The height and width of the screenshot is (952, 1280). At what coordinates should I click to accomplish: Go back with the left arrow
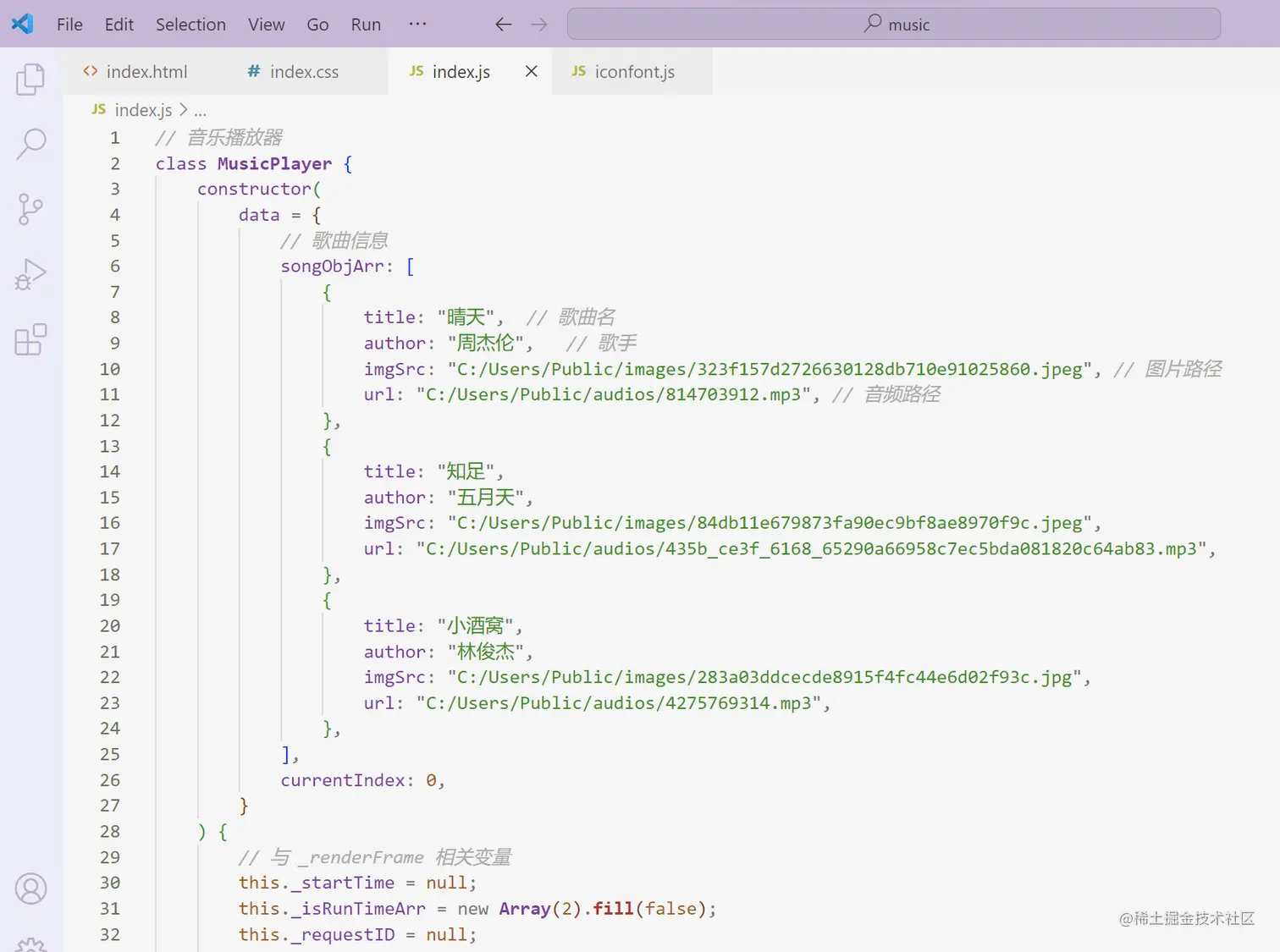point(504,25)
